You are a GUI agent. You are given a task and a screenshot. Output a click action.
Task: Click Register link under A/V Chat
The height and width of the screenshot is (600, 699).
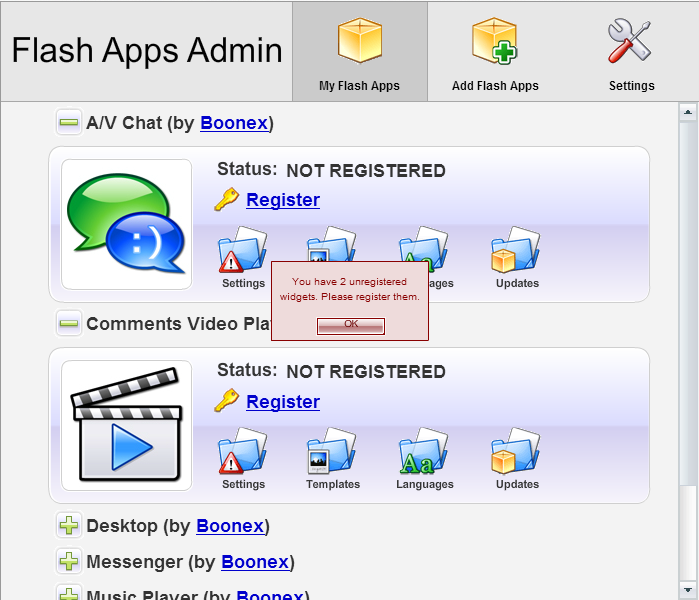(283, 200)
